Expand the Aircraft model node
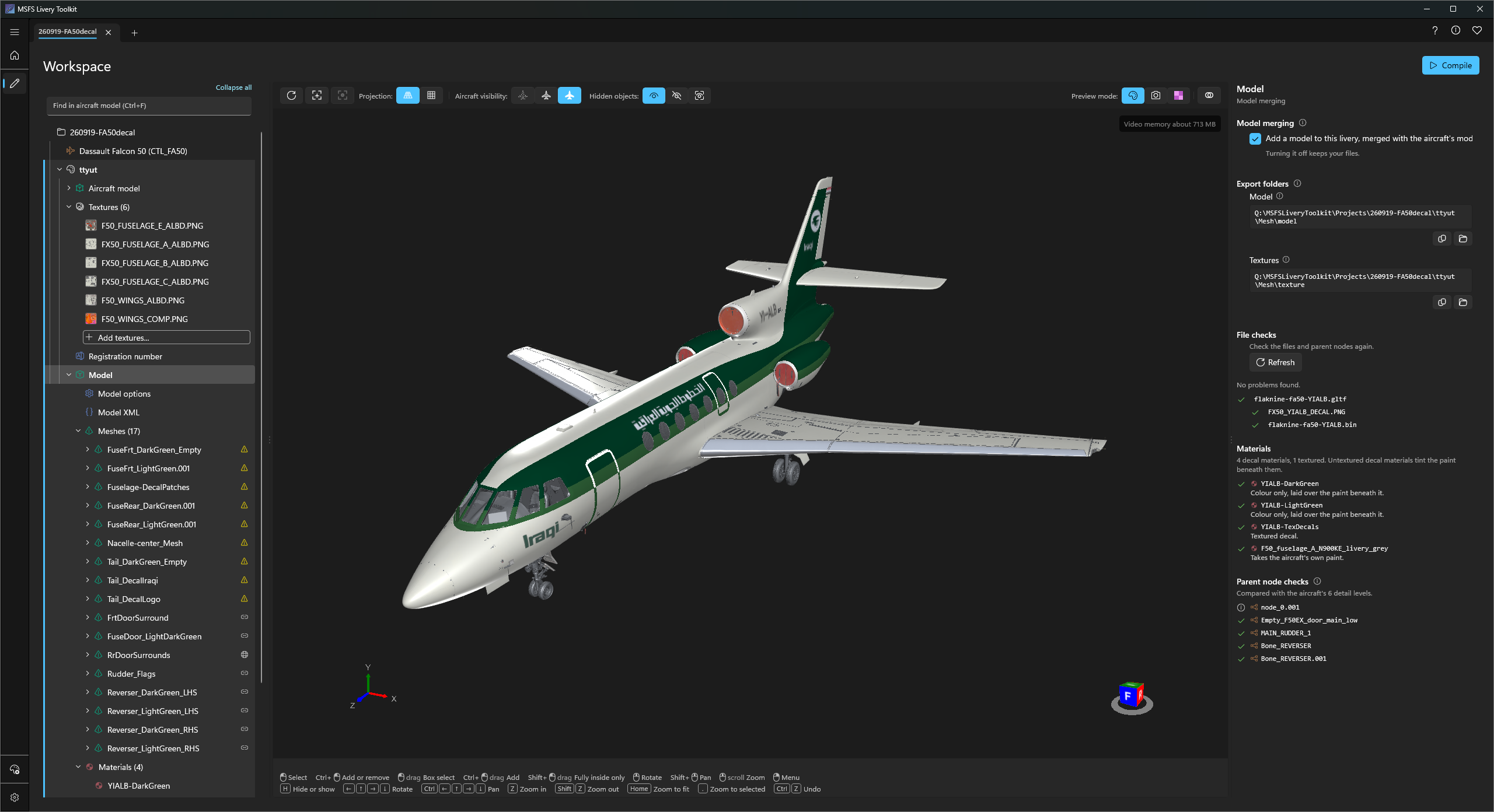 click(x=69, y=188)
